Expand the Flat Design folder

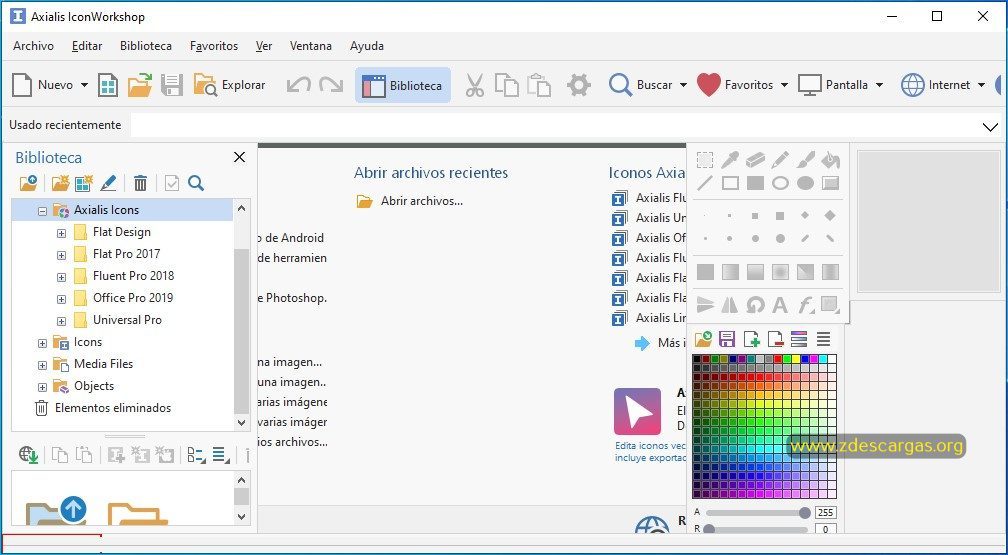[61, 233]
